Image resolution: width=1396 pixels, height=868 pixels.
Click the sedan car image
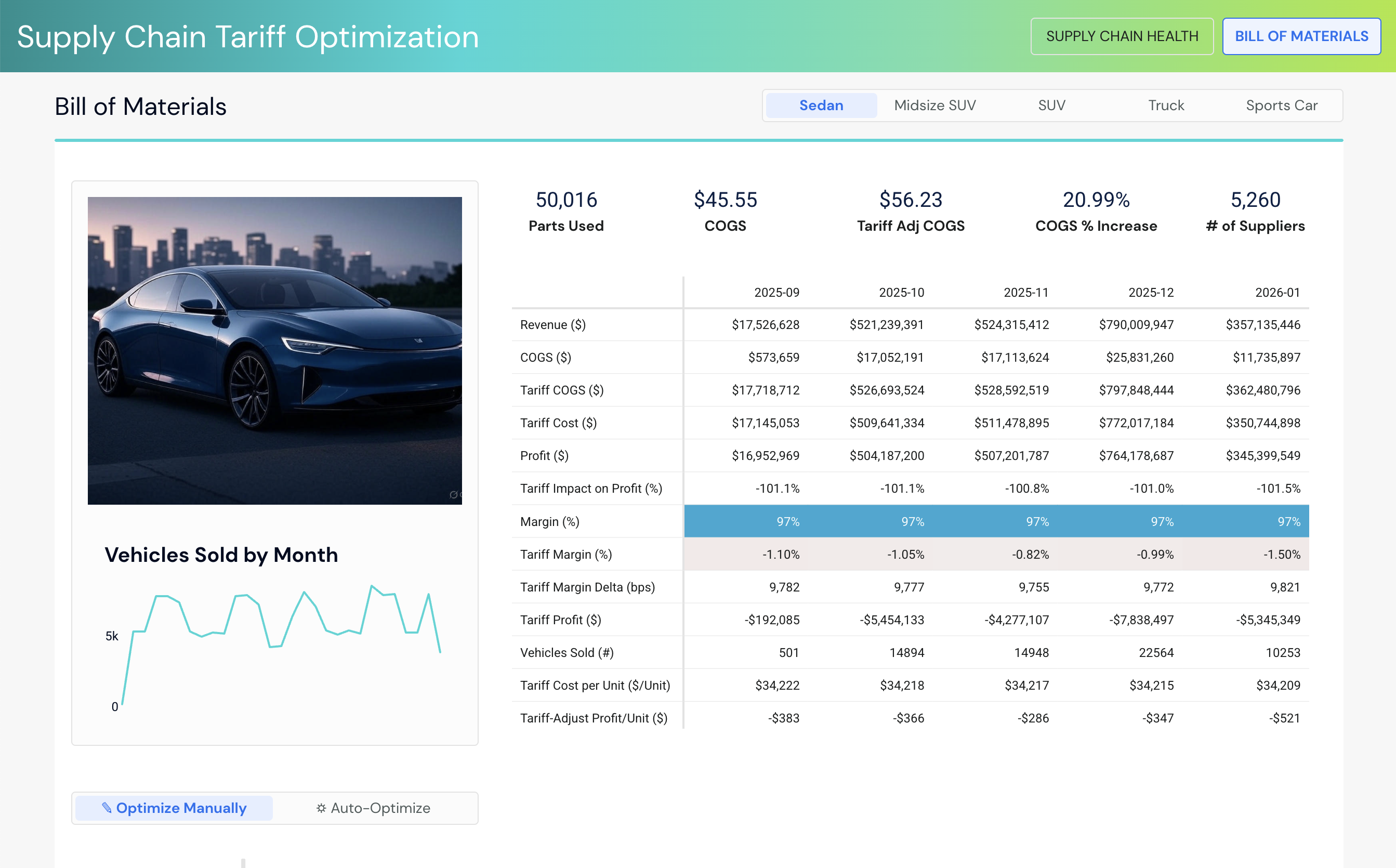tap(274, 350)
